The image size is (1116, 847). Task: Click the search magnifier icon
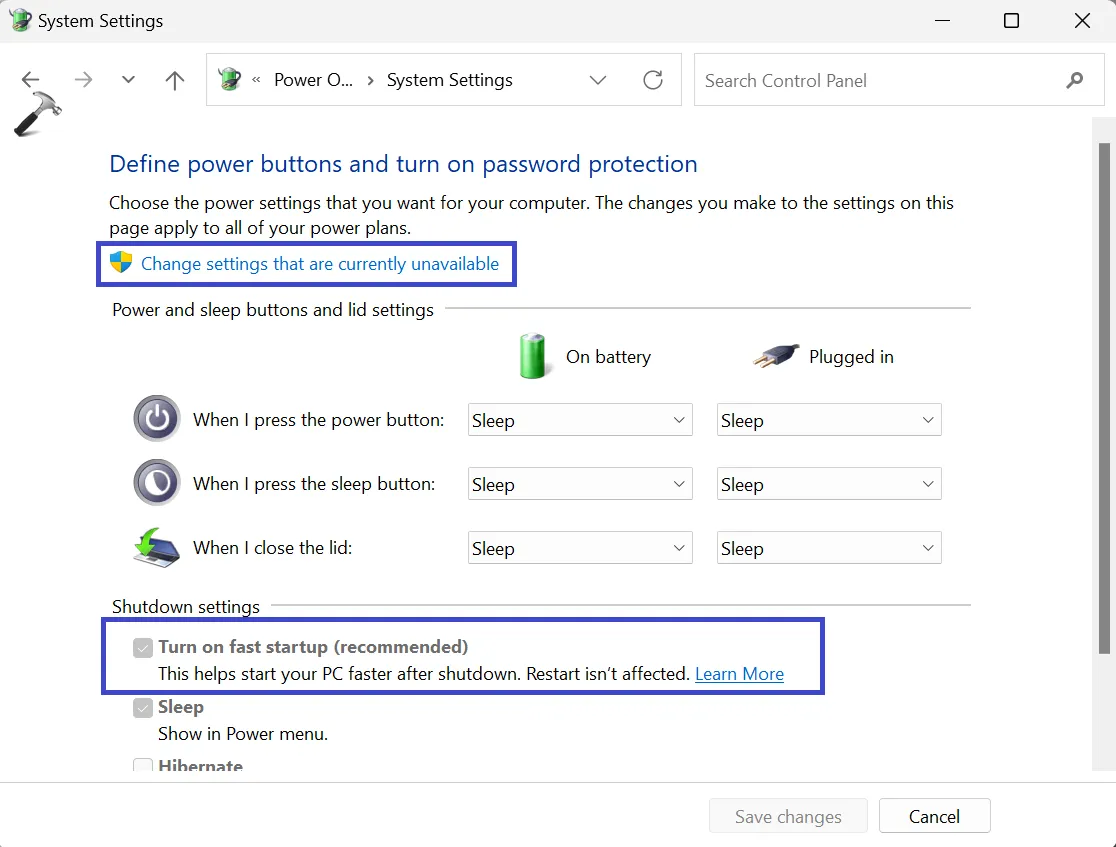tap(1074, 80)
